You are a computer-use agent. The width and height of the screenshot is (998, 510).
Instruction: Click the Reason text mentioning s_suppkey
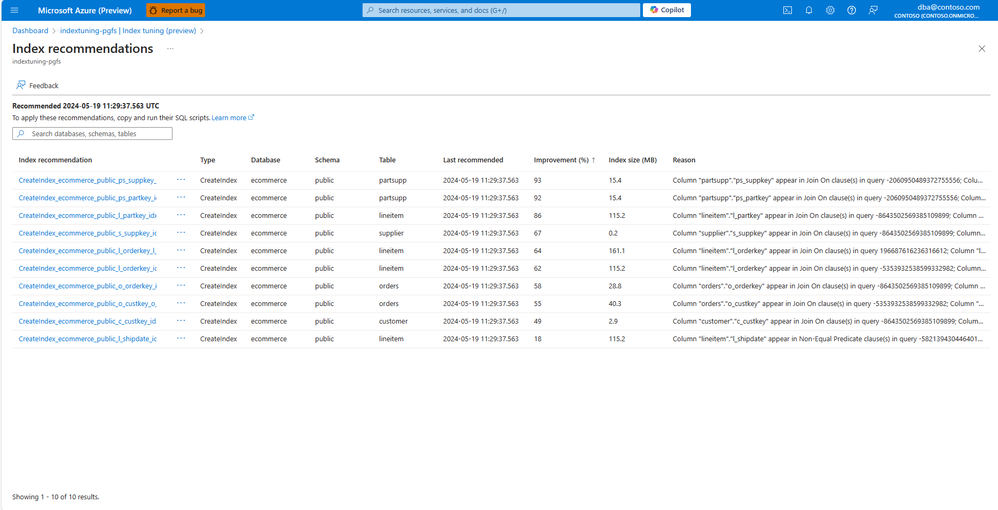tap(830, 233)
